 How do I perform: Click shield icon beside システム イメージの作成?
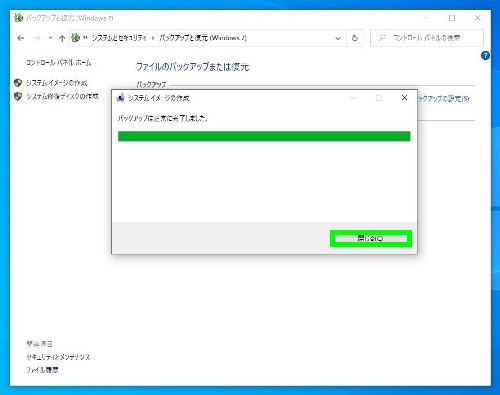(x=18, y=83)
